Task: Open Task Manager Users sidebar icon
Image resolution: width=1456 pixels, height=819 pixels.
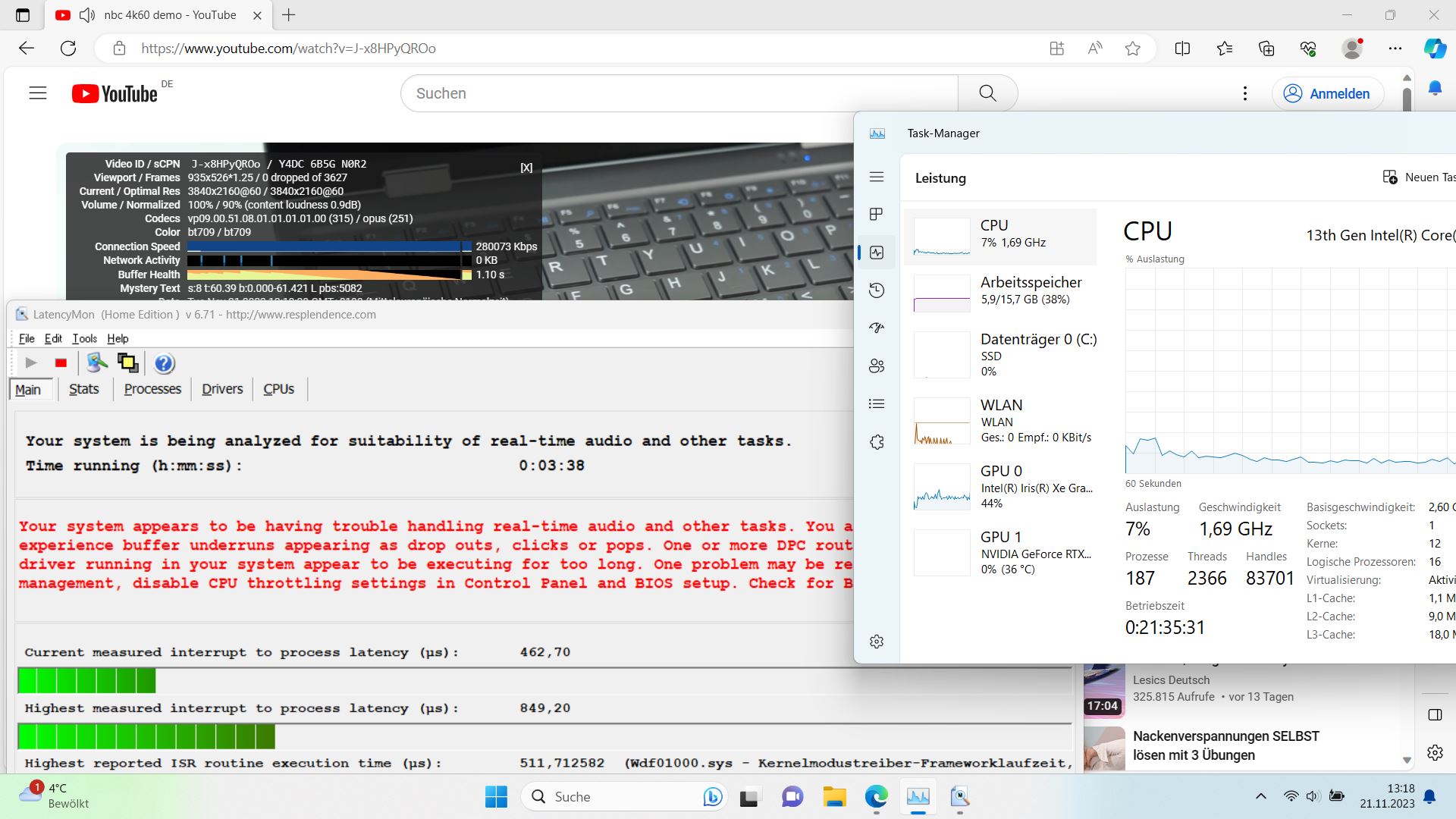Action: 877,366
